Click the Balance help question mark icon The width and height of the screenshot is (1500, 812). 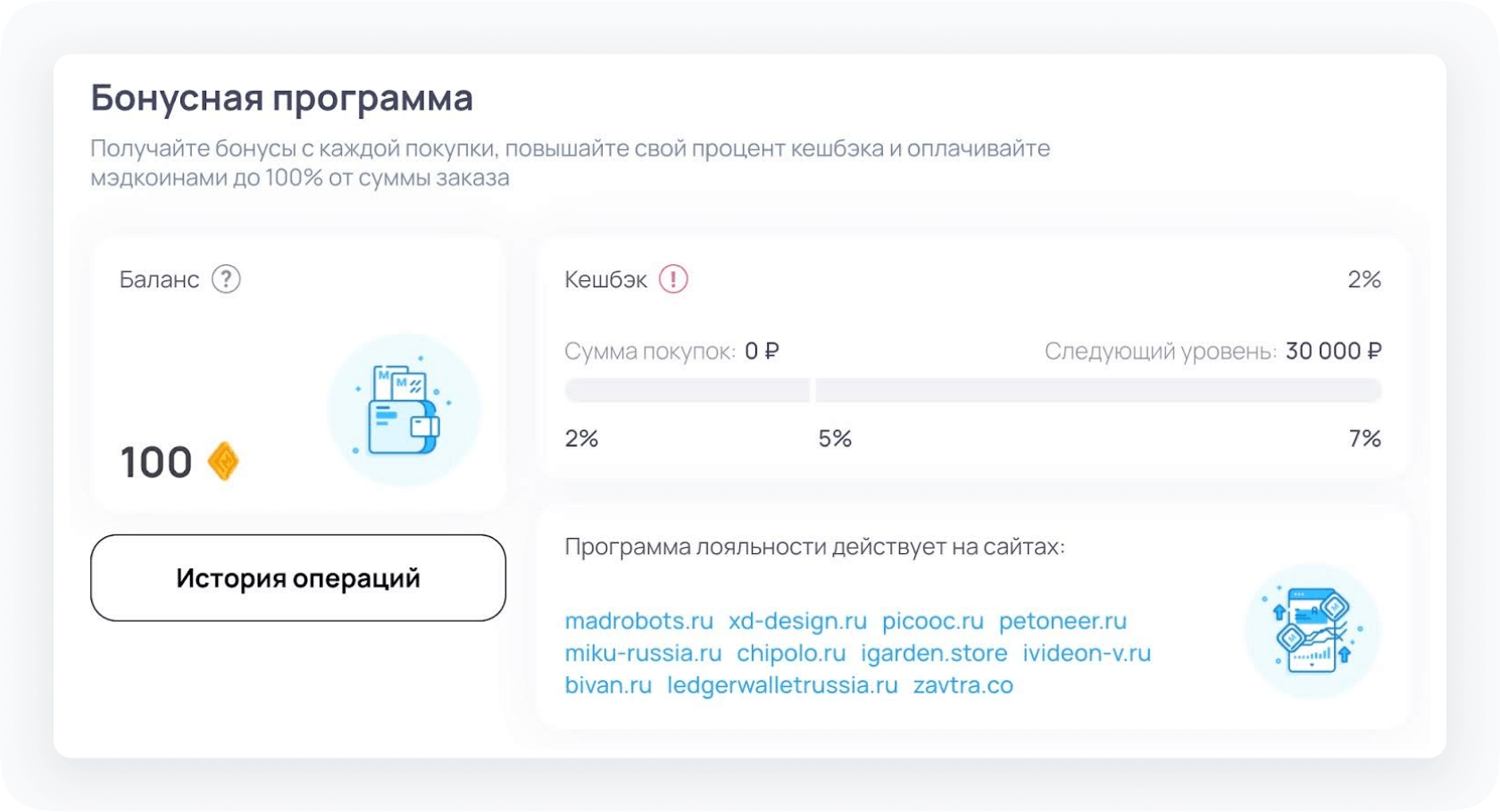pyautogui.click(x=226, y=279)
